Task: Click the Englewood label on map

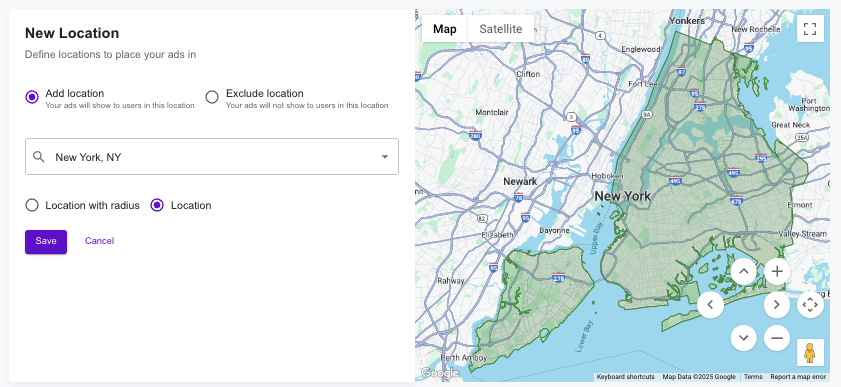Action: click(641, 49)
